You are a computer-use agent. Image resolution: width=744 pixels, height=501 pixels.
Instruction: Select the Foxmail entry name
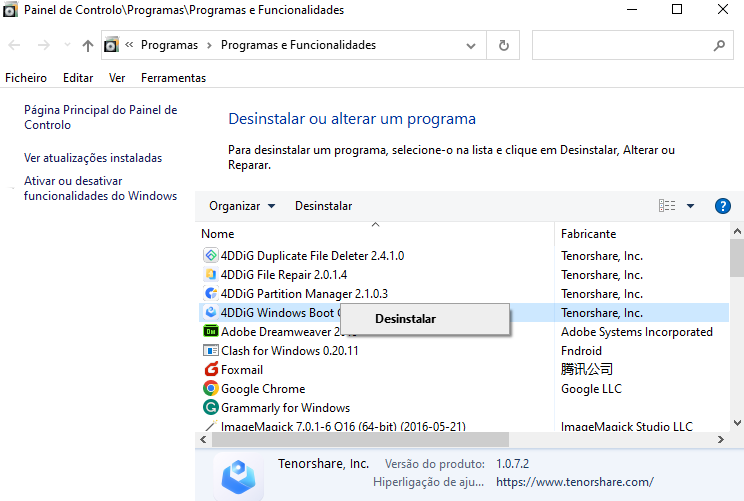pos(242,370)
